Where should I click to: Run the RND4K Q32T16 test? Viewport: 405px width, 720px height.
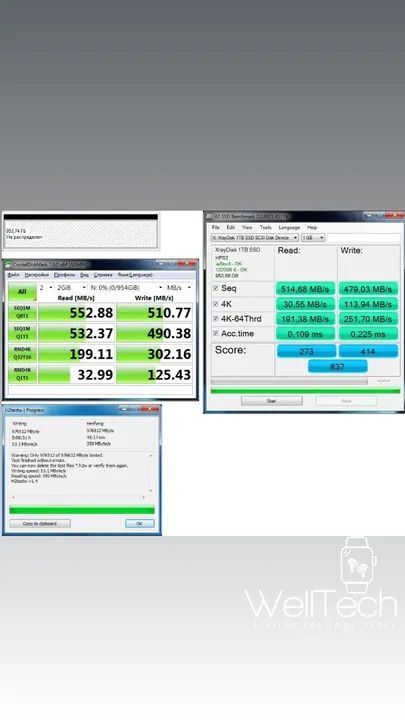point(22,354)
